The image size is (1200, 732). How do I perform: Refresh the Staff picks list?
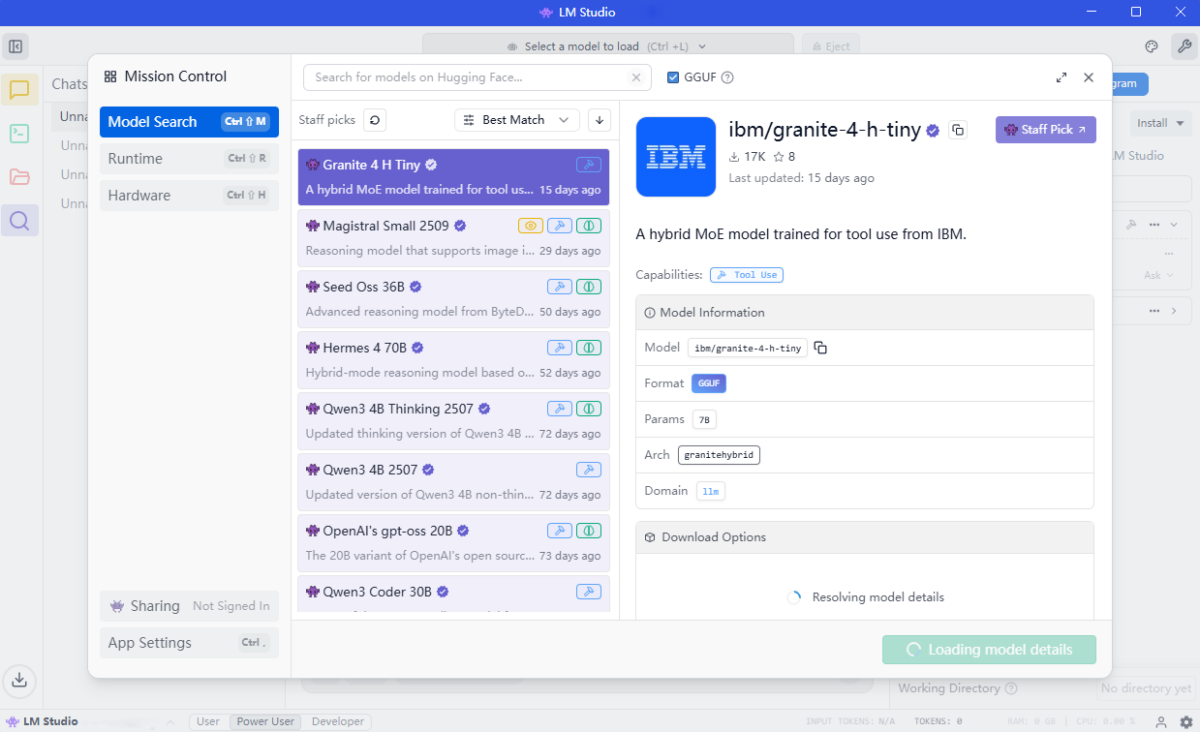(x=374, y=120)
